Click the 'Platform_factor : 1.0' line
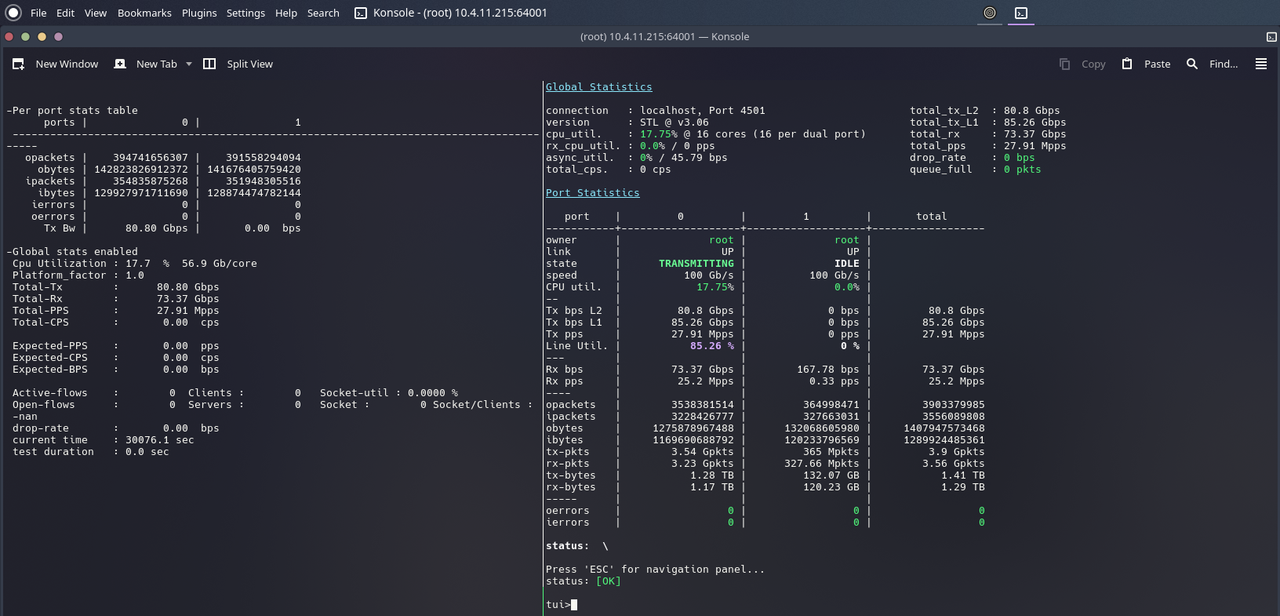The image size is (1280, 616). [x=78, y=275]
